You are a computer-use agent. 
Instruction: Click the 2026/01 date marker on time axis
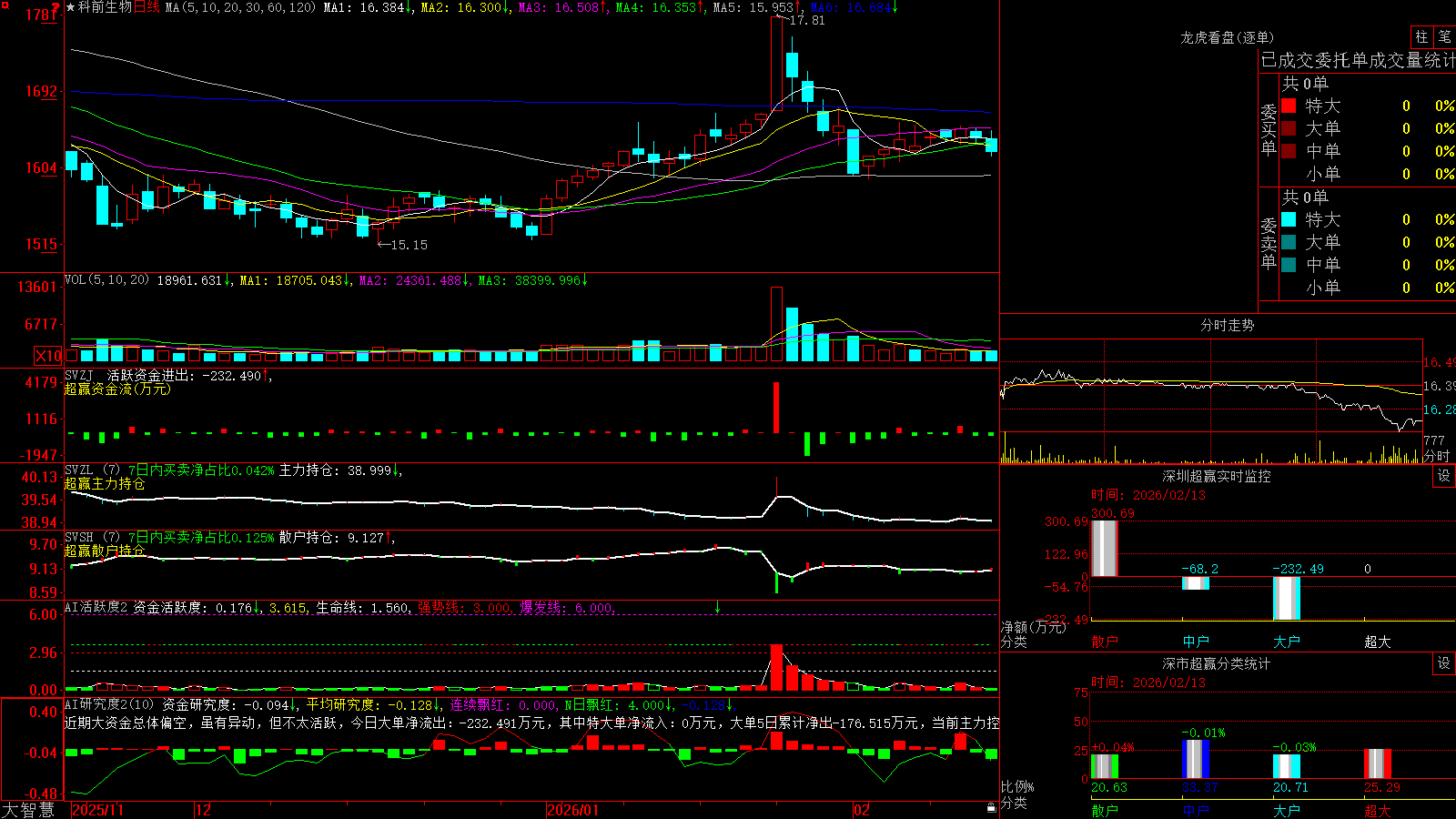(x=573, y=810)
